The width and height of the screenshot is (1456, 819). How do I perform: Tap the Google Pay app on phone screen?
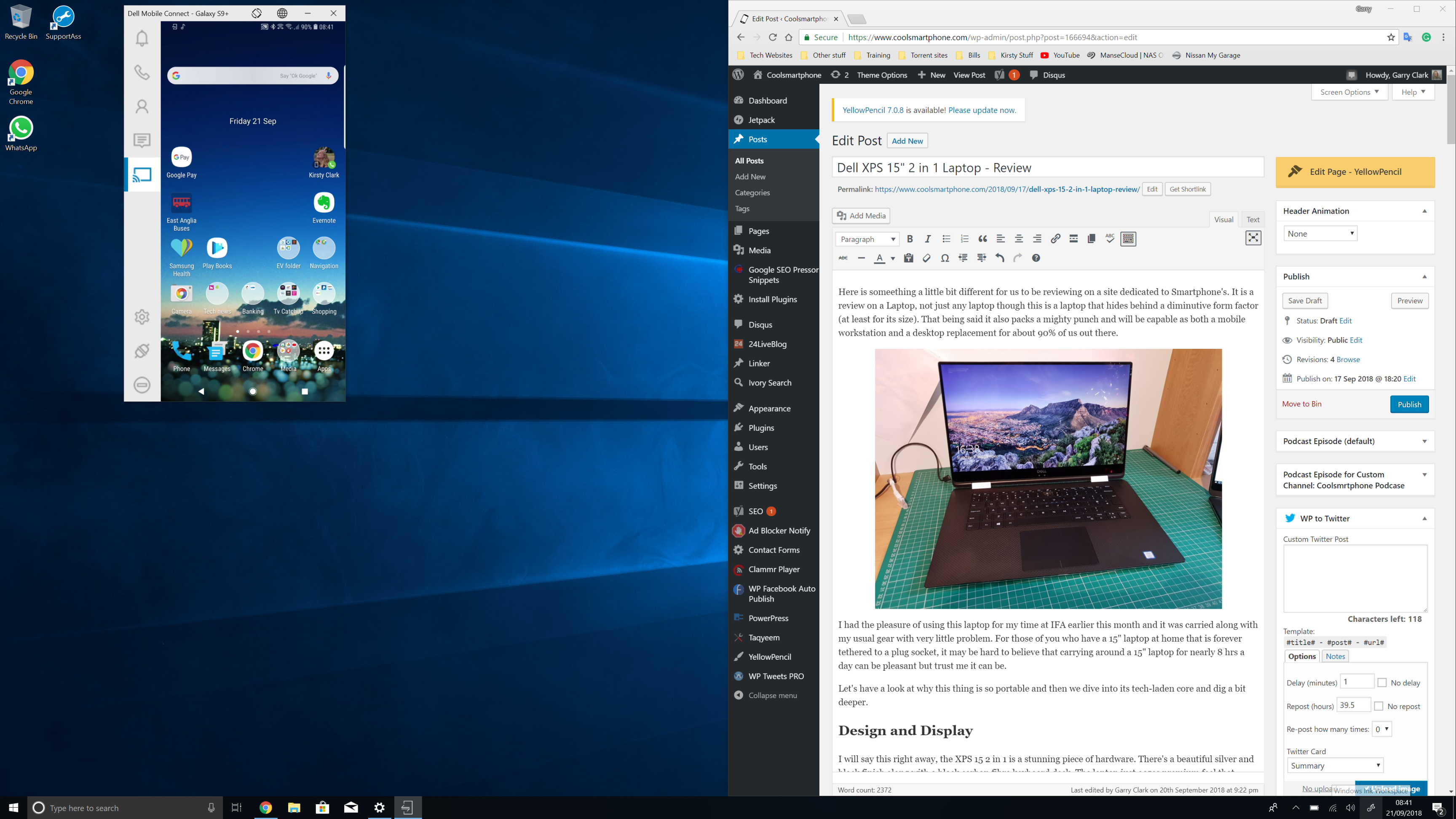click(182, 162)
